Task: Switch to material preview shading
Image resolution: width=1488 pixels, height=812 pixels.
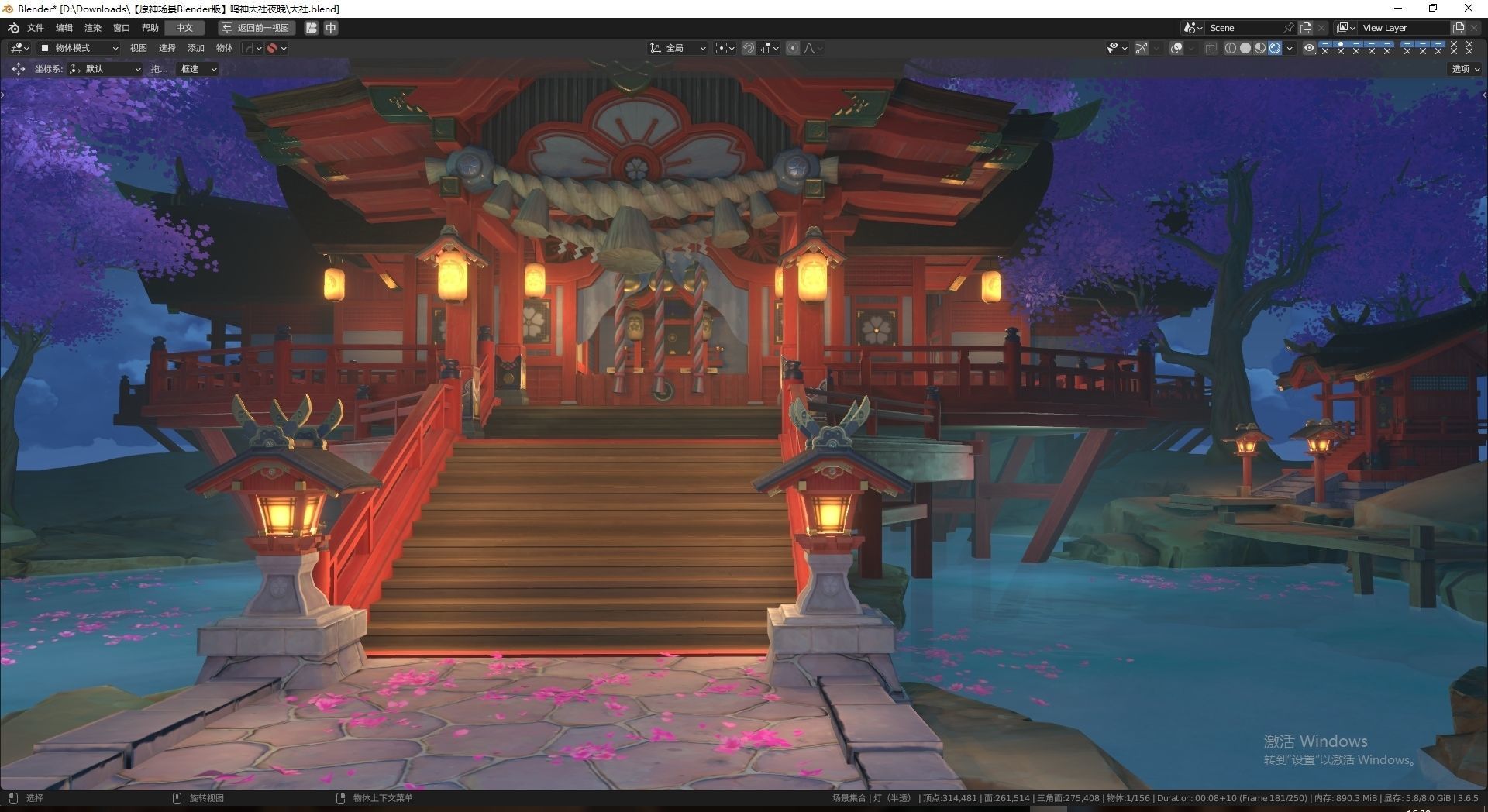Action: point(1260,48)
